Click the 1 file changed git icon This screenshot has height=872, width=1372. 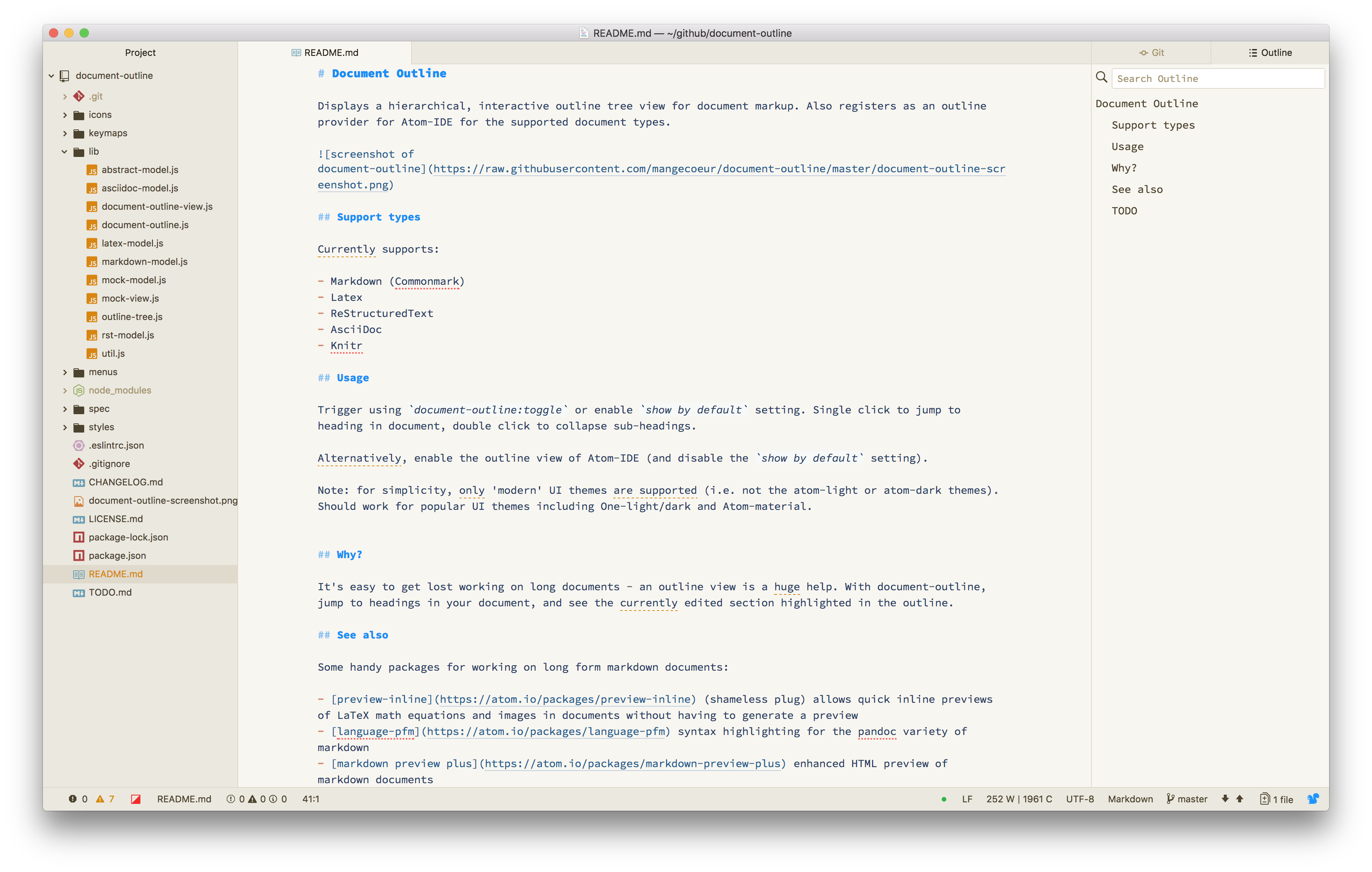[1277, 799]
